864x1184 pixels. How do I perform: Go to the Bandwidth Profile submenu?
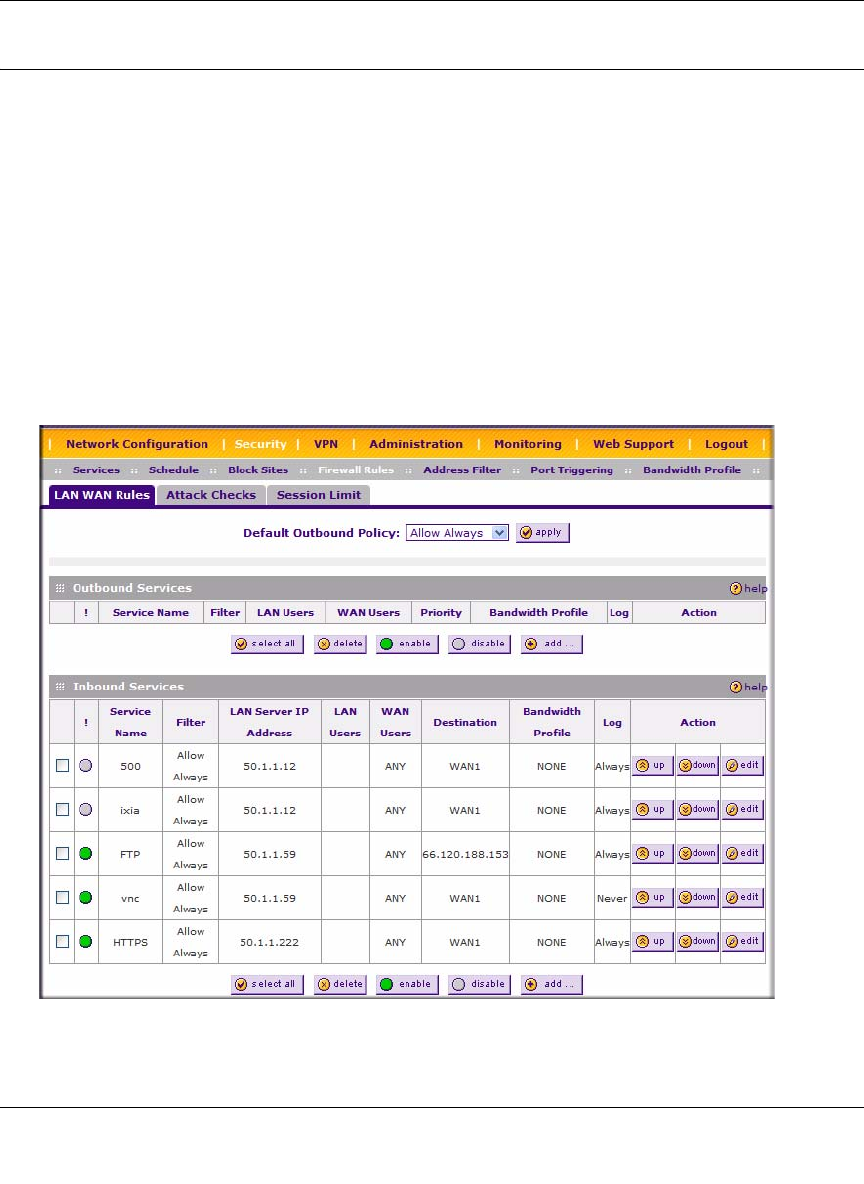point(692,470)
